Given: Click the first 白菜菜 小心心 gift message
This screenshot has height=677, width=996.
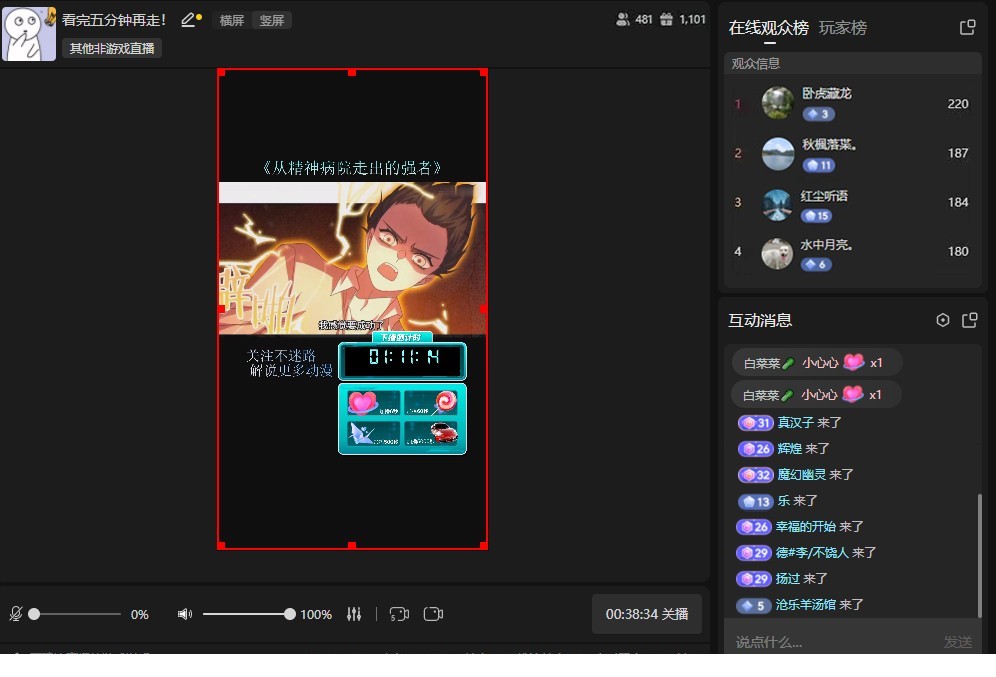Looking at the screenshot, I should pyautogui.click(x=816, y=363).
